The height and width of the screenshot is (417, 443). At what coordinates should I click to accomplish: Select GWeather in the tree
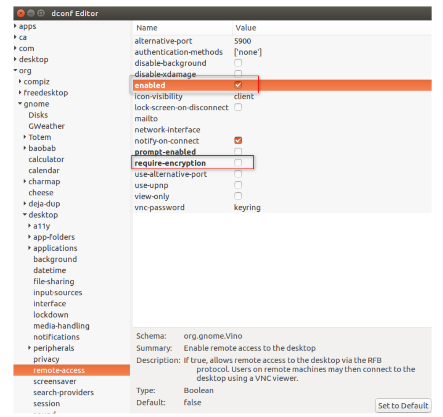[x=46, y=126]
